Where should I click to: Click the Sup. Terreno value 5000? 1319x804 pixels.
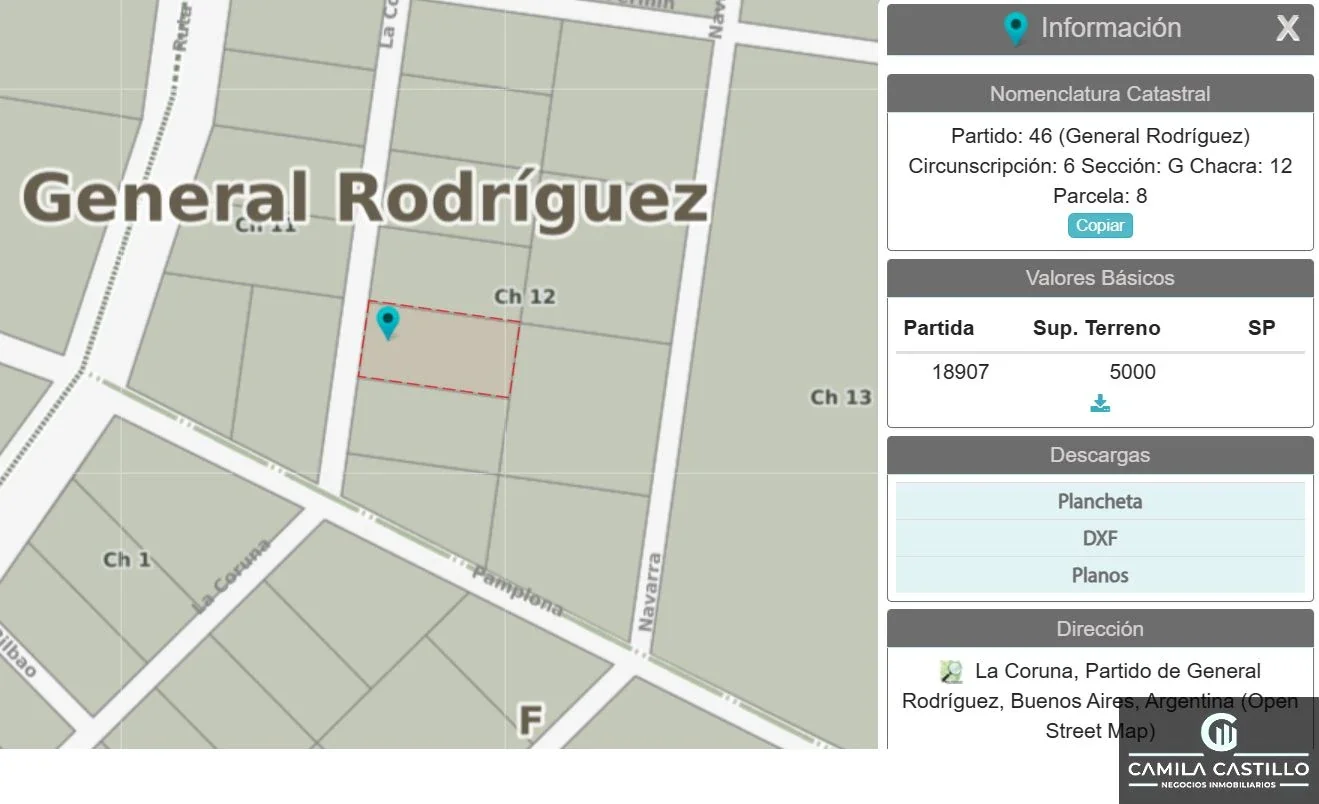[1132, 372]
